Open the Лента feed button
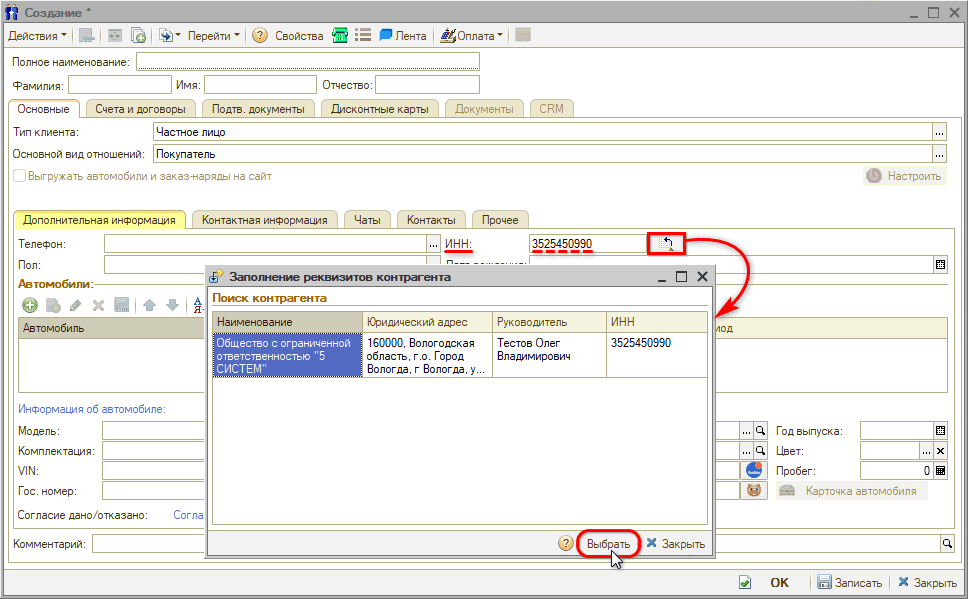968x599 pixels. (x=402, y=35)
